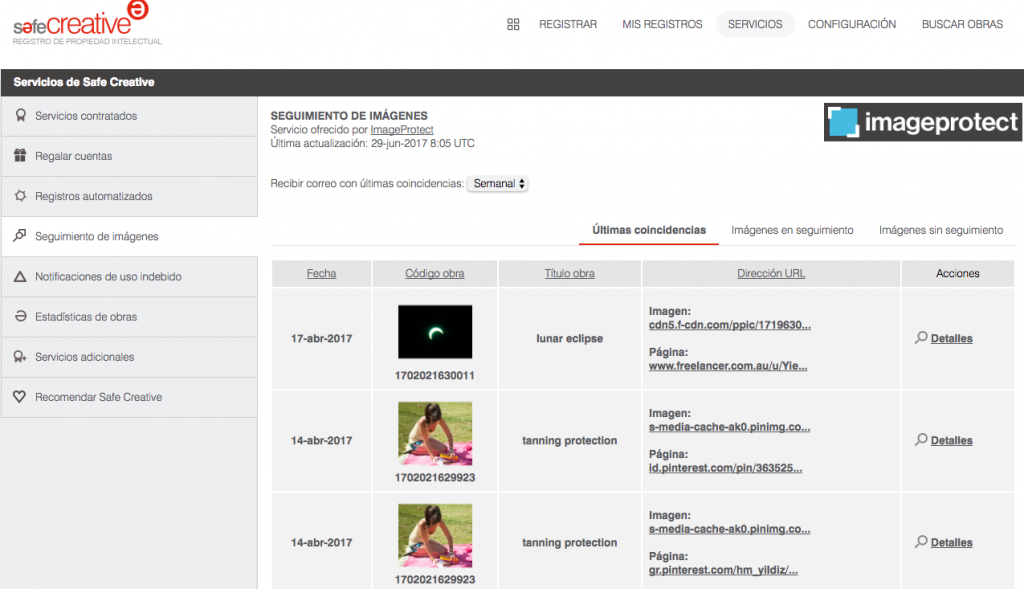Click the ImageProtect logo banner
This screenshot has width=1024, height=589.
coord(922,122)
